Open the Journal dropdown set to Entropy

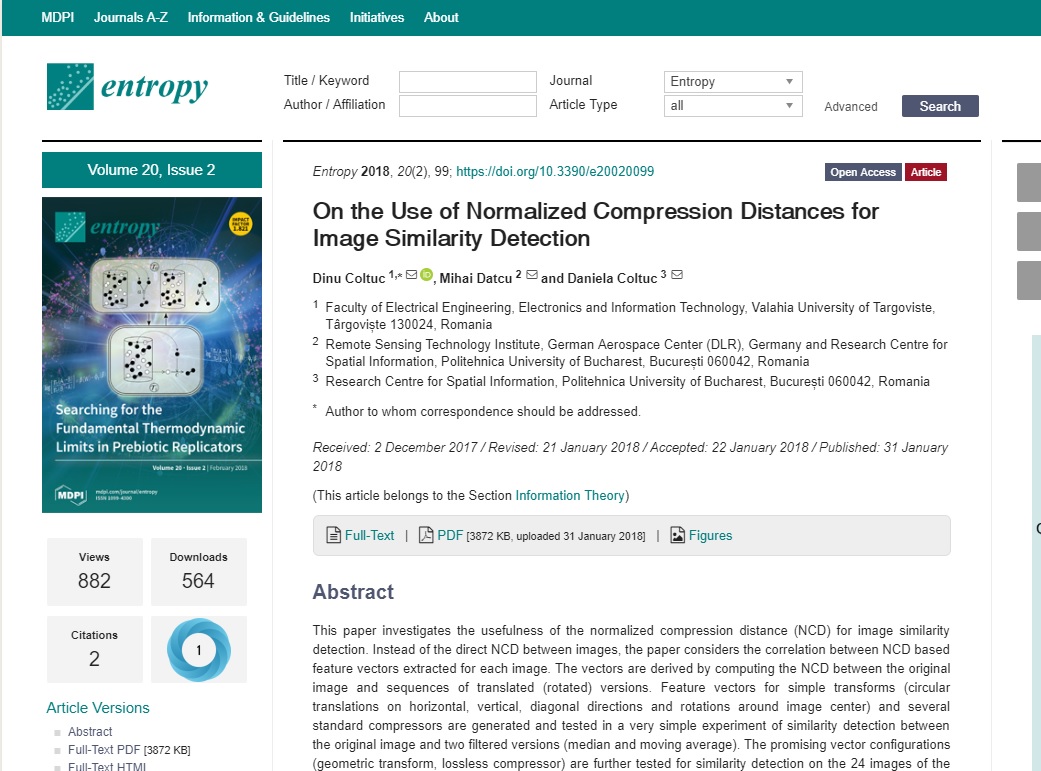pos(733,82)
